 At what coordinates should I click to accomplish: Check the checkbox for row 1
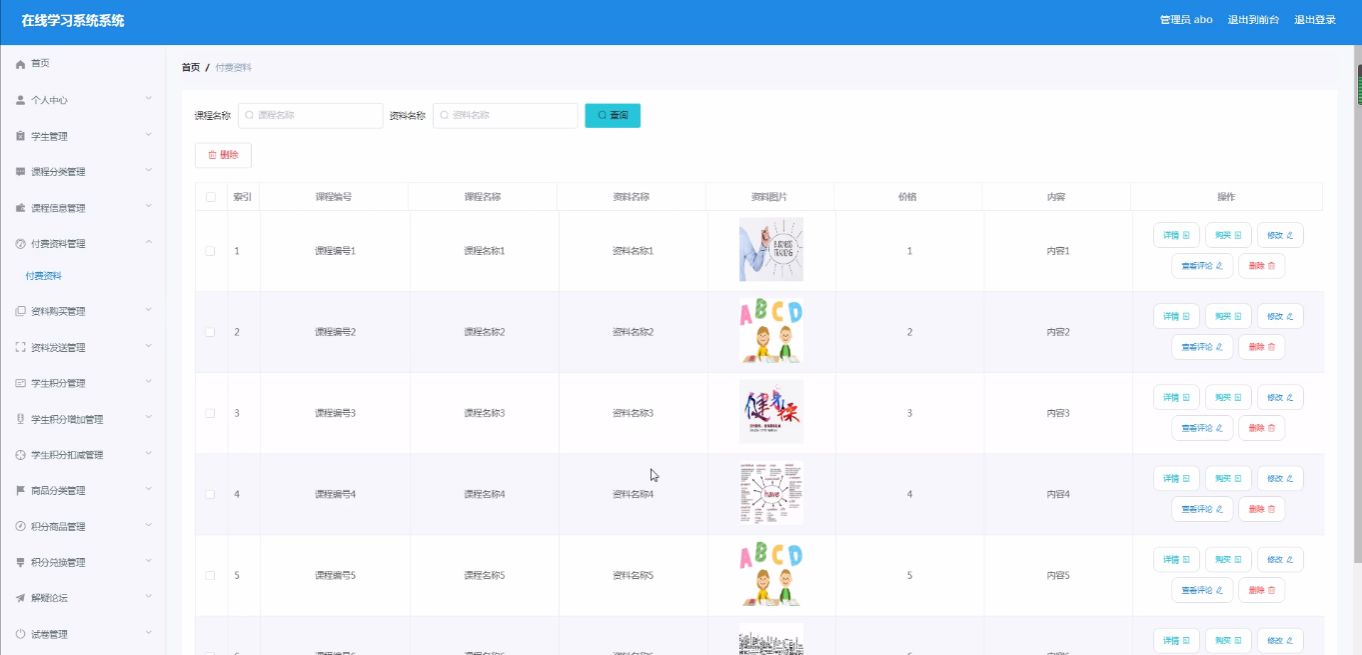point(211,251)
